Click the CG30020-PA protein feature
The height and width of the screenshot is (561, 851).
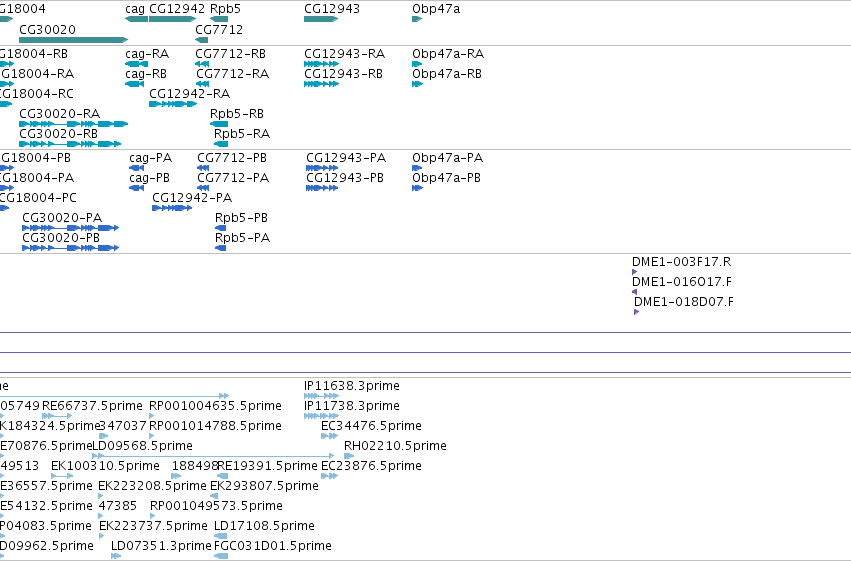(71, 228)
